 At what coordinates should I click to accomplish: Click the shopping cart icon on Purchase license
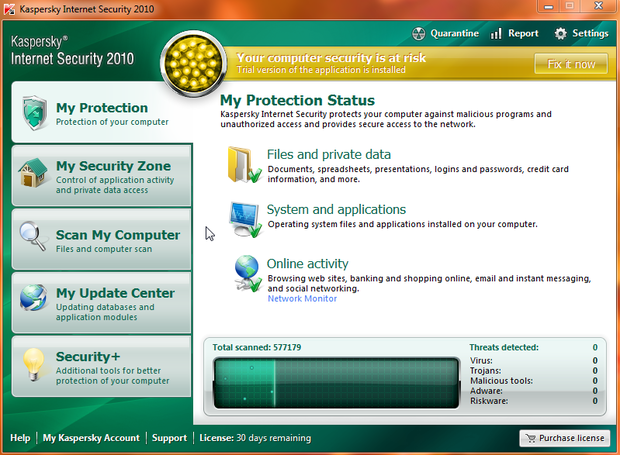point(531,438)
